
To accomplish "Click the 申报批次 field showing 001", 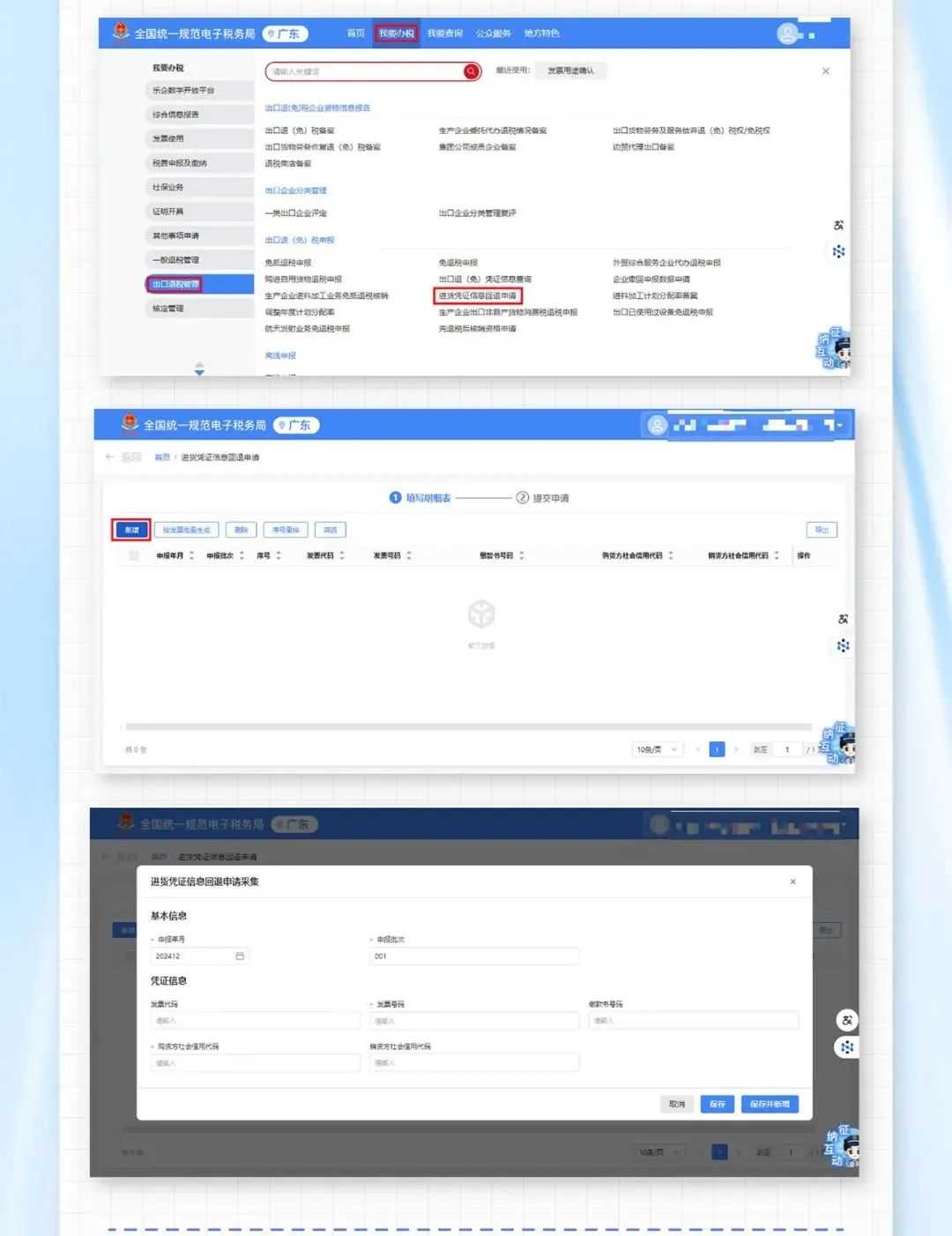I will click(474, 957).
